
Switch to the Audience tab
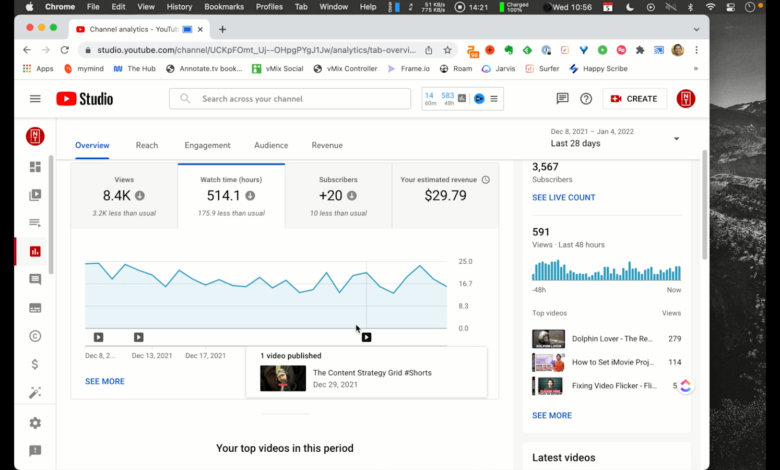(x=271, y=145)
